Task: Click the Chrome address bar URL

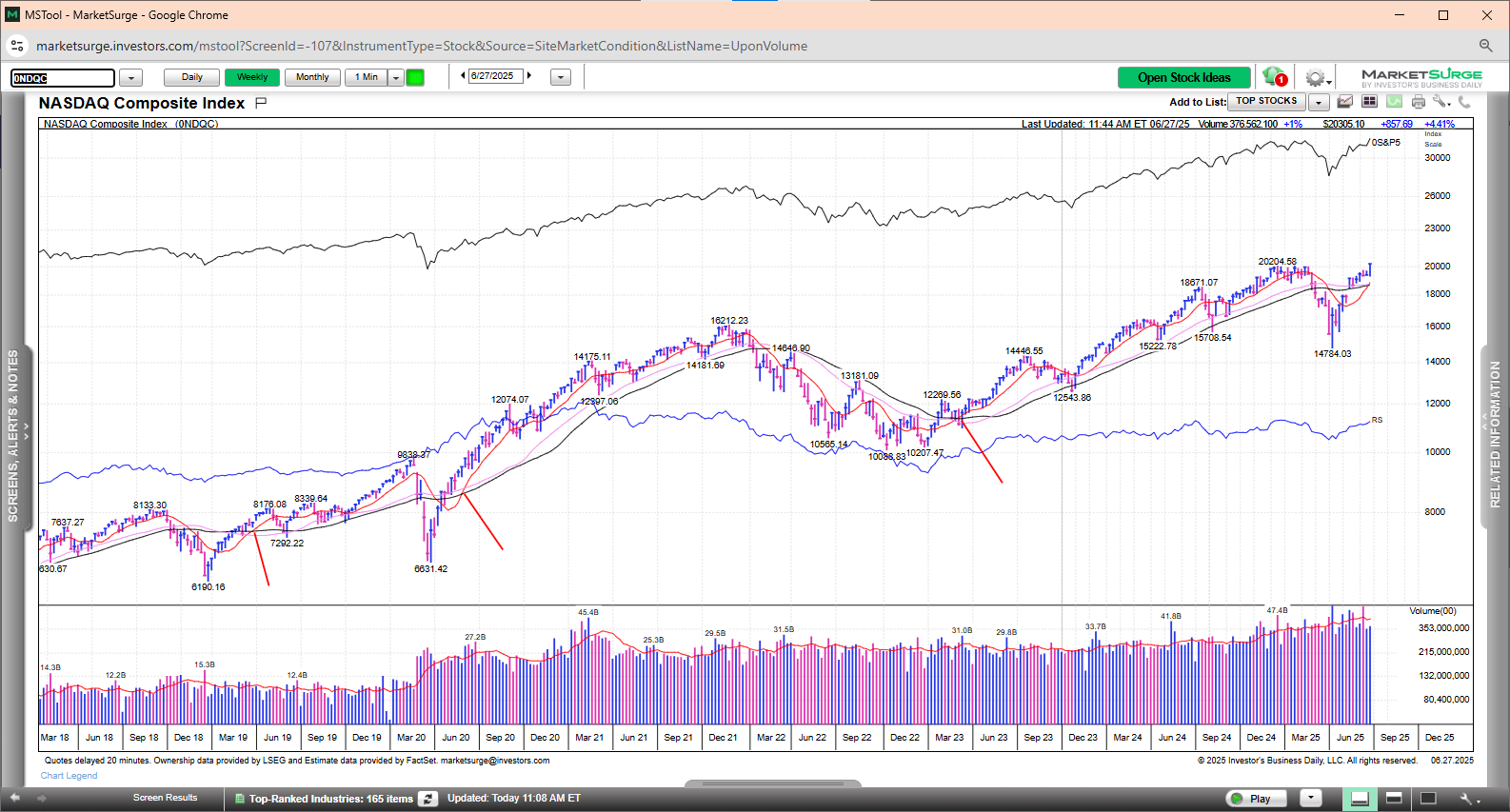Action: [x=422, y=46]
